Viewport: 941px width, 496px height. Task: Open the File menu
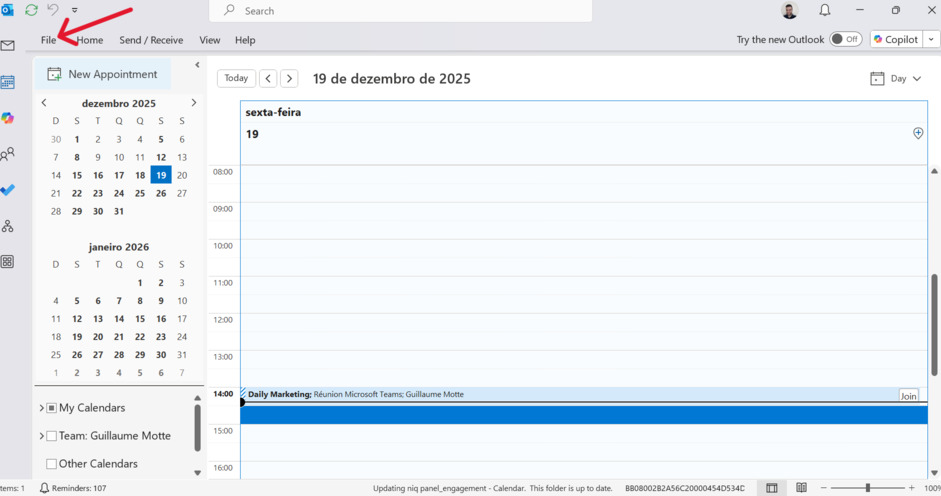[49, 40]
